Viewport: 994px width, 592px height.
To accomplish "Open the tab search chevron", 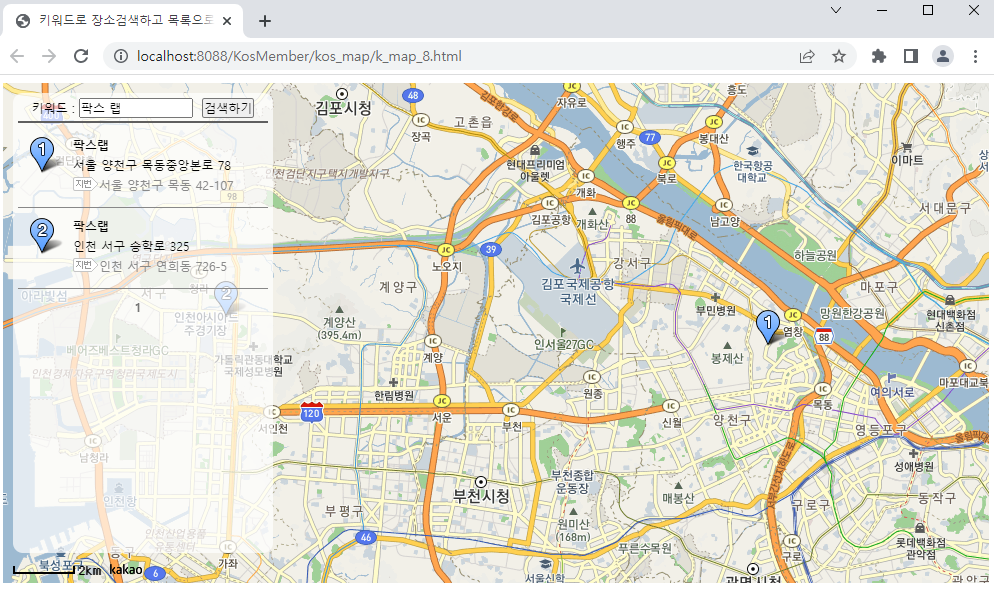I will [x=836, y=10].
